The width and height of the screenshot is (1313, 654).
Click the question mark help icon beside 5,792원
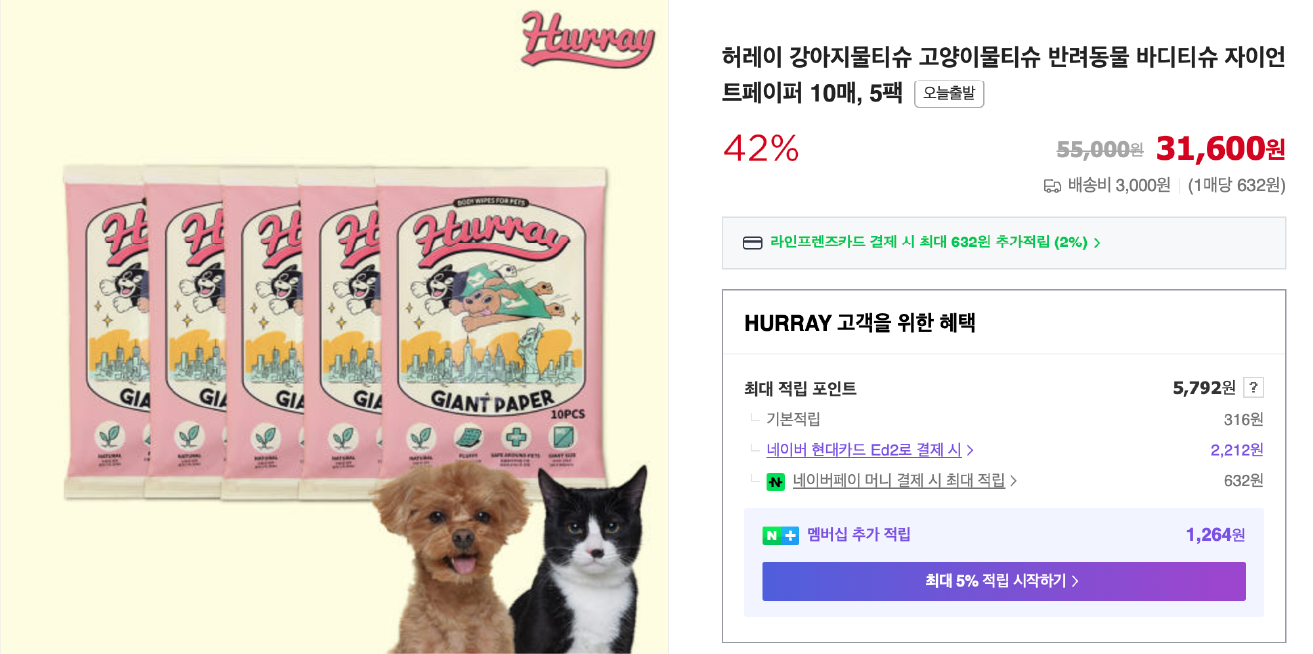click(1254, 388)
